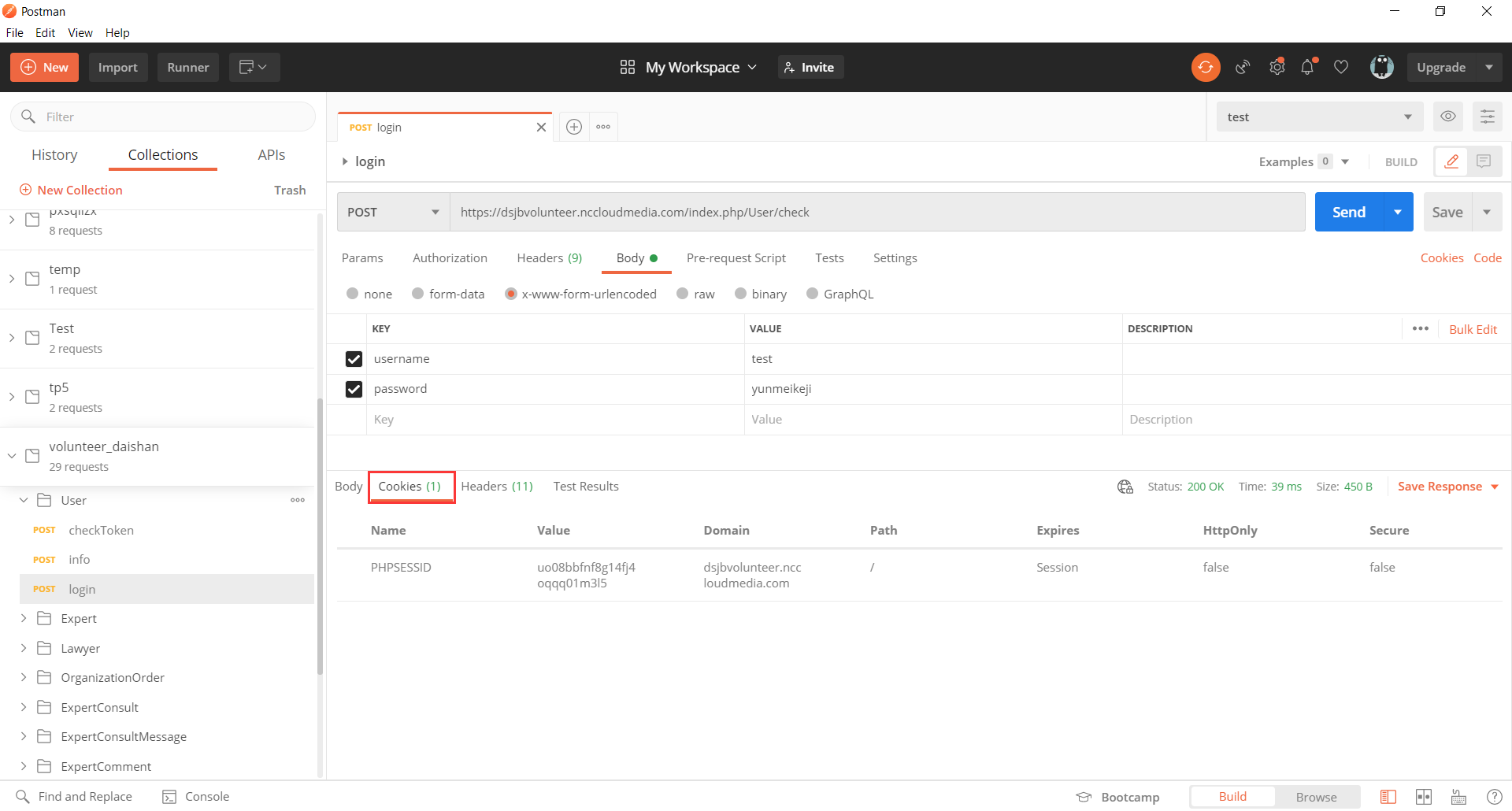Uncheck the password parameter row
Screen dimensions: 1512x811
pyautogui.click(x=354, y=389)
